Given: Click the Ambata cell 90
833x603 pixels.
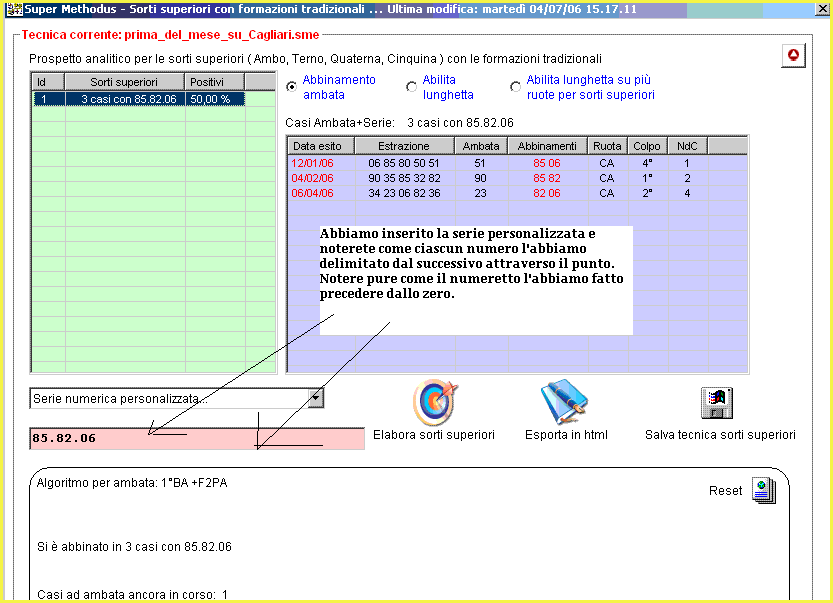Looking at the screenshot, I should (x=480, y=178).
